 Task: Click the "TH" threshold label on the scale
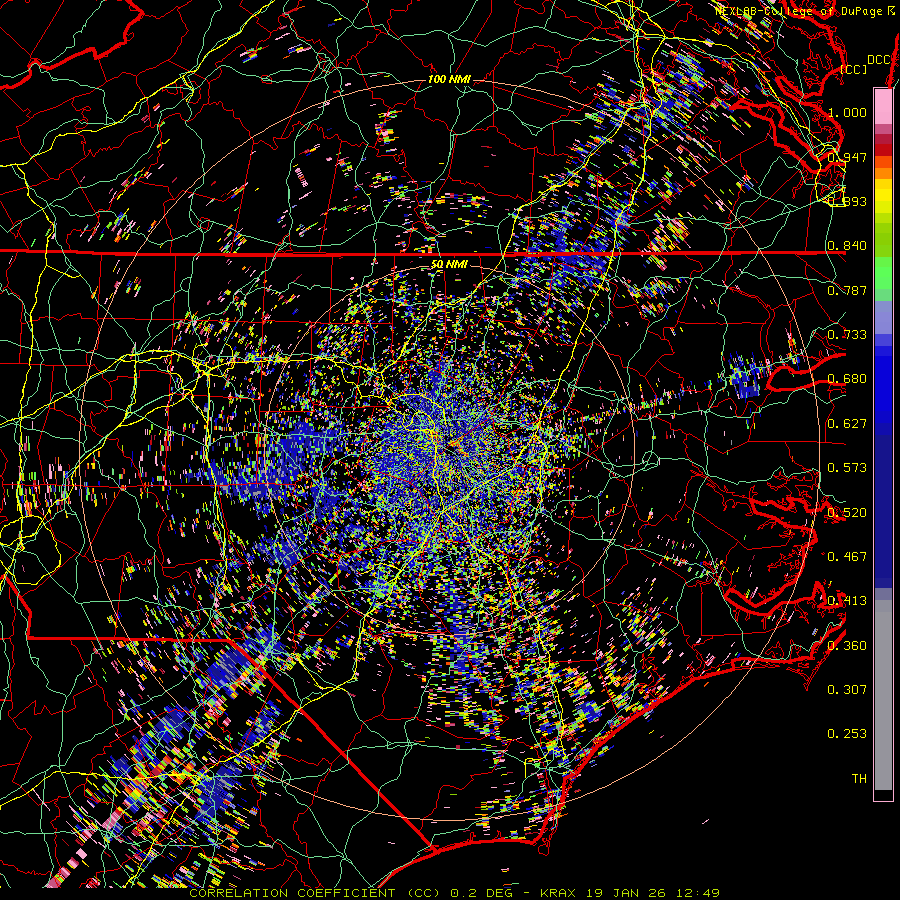click(859, 779)
